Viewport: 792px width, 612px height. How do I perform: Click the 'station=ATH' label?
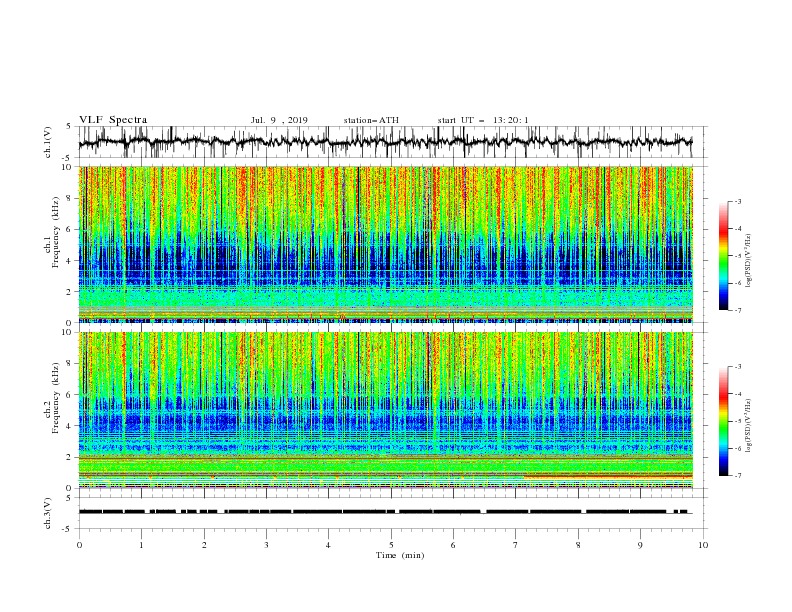371,120
